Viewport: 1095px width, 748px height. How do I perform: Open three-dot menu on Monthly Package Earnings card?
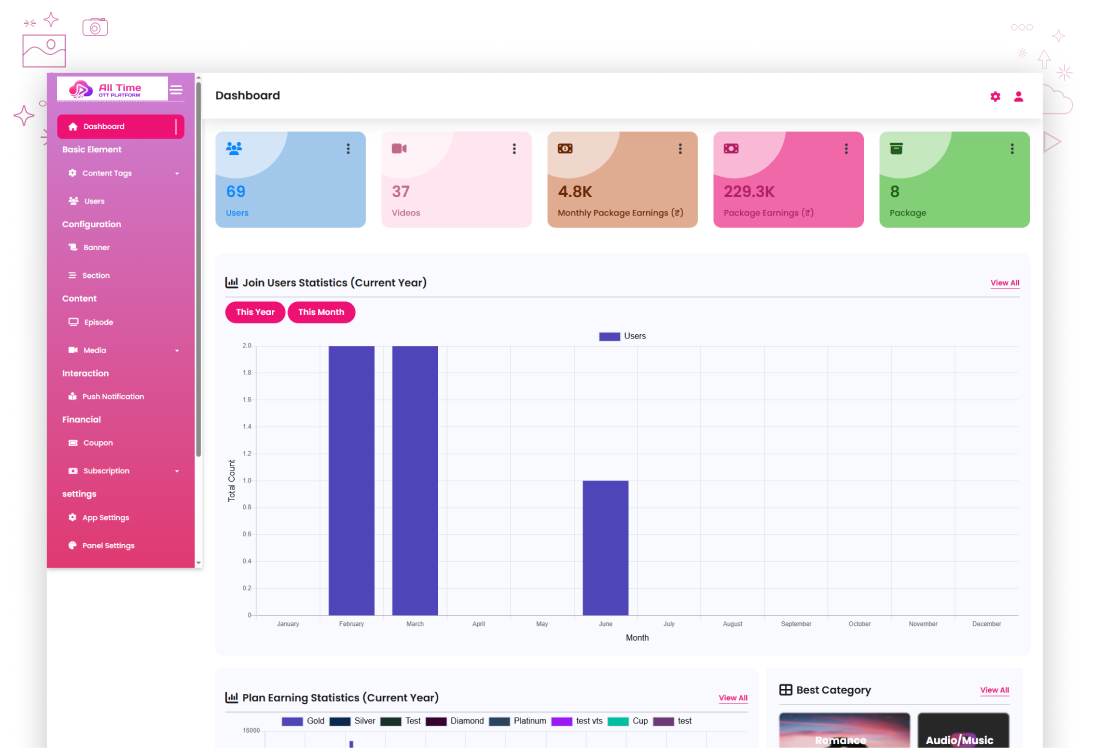pyautogui.click(x=680, y=149)
